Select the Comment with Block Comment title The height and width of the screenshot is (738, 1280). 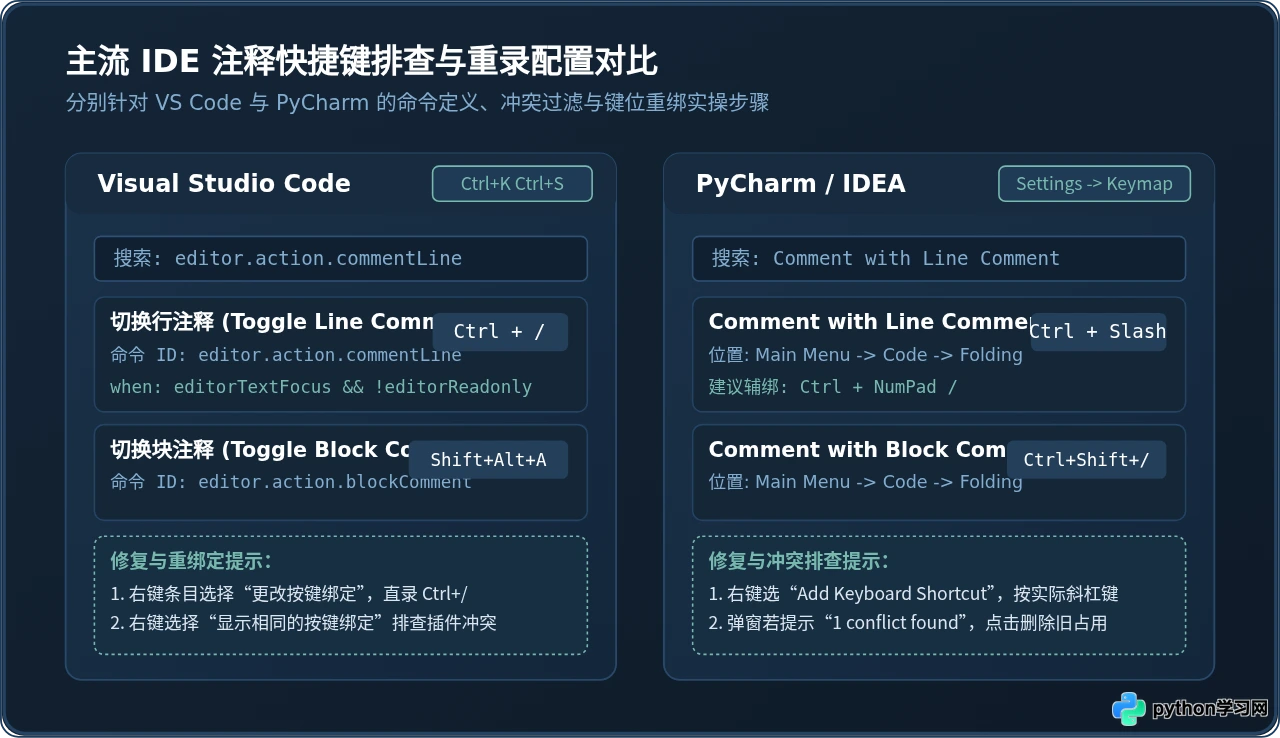(857, 450)
